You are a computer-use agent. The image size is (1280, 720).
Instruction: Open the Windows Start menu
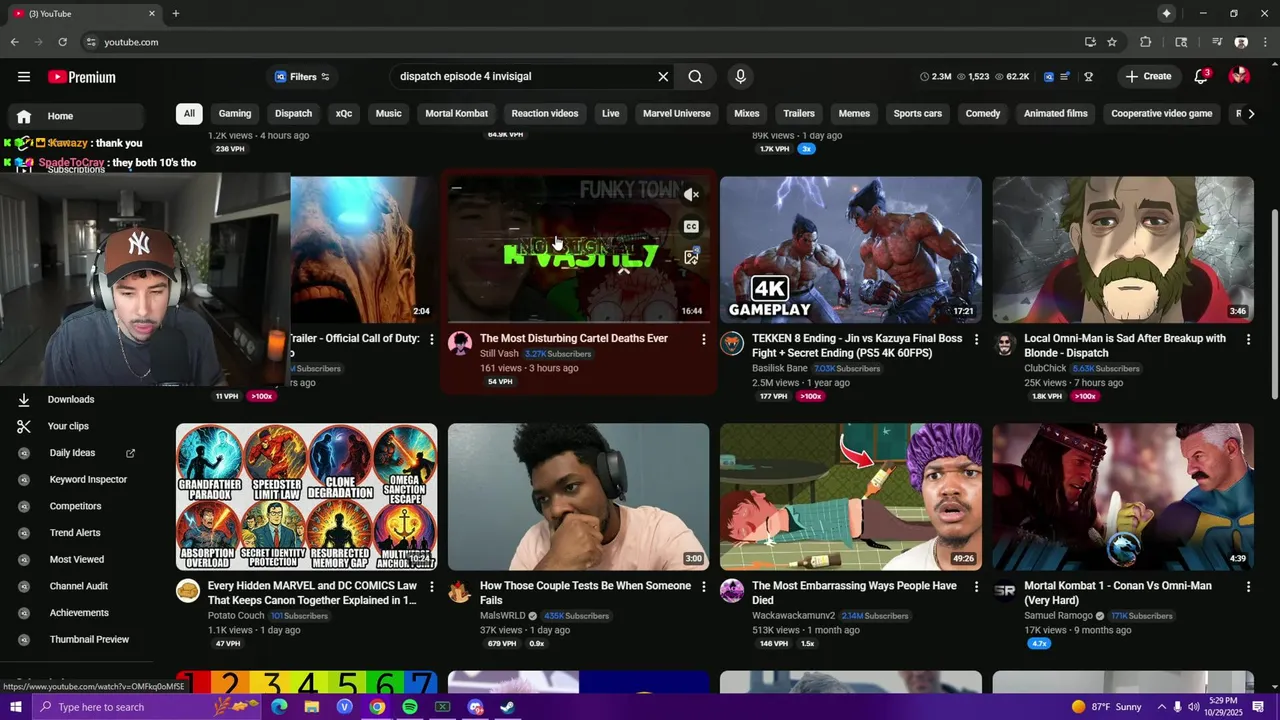click(x=16, y=707)
